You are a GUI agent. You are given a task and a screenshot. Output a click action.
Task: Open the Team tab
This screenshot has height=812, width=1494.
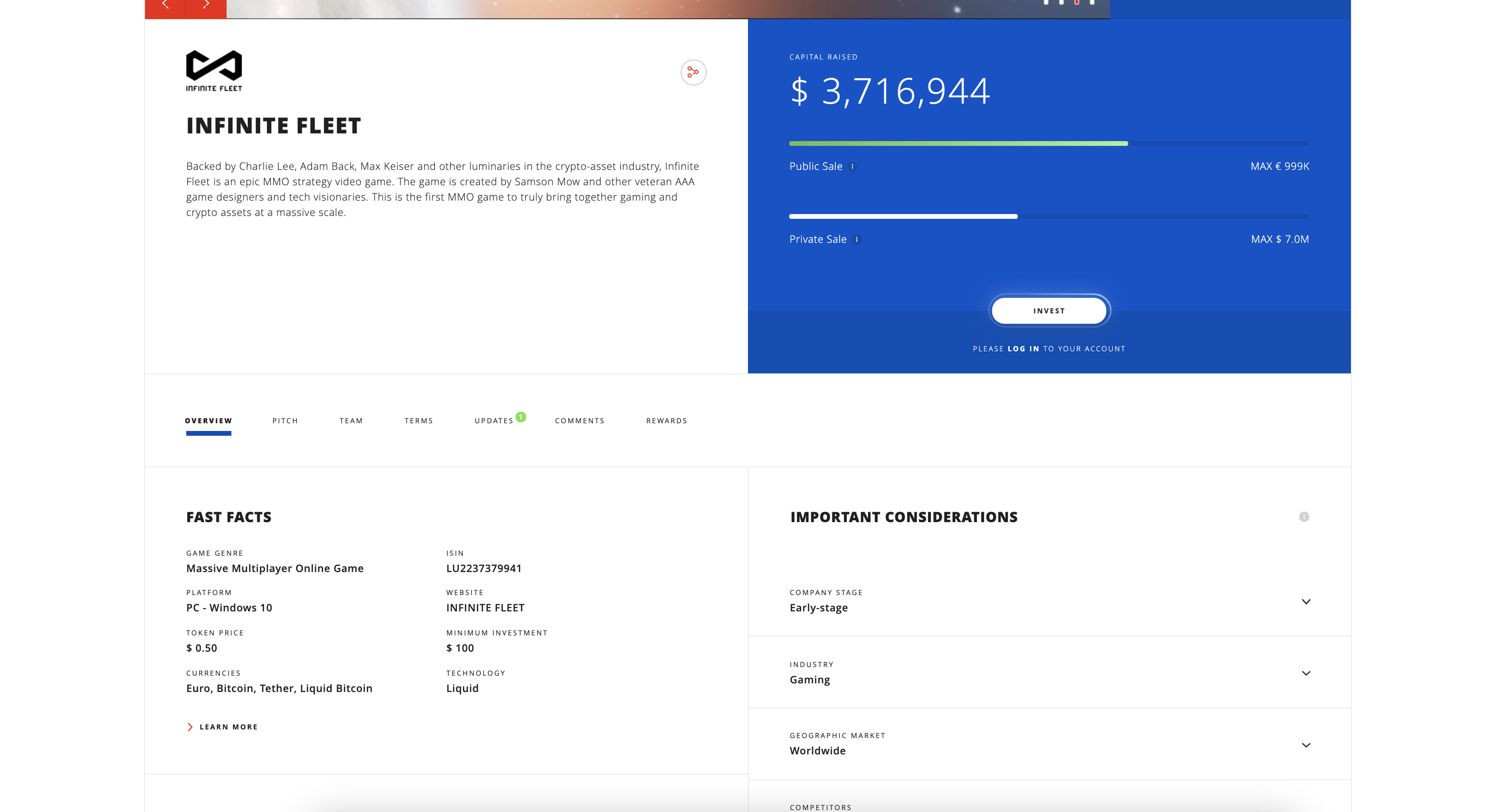click(x=351, y=421)
